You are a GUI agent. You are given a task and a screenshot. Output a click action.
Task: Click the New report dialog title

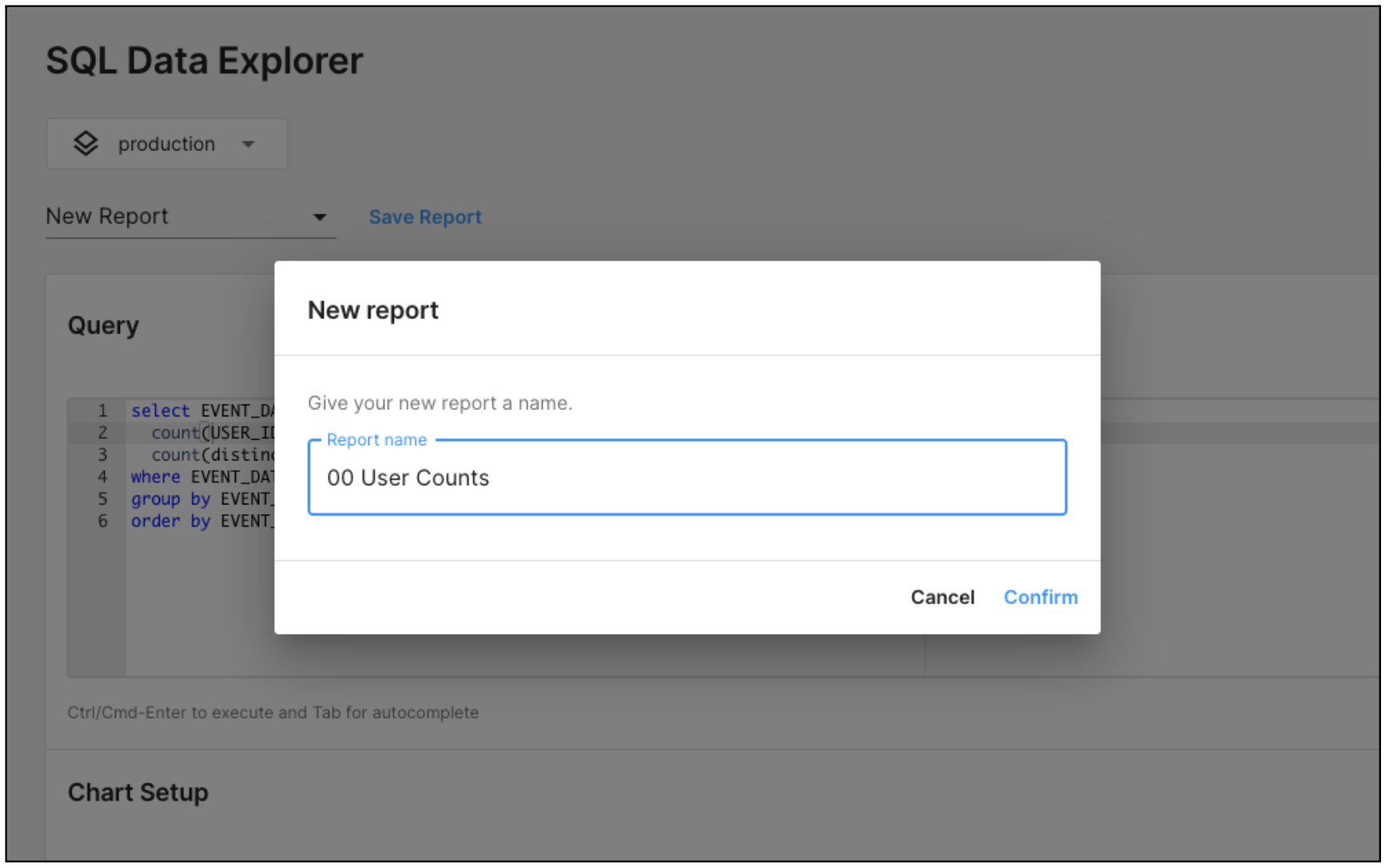point(373,310)
